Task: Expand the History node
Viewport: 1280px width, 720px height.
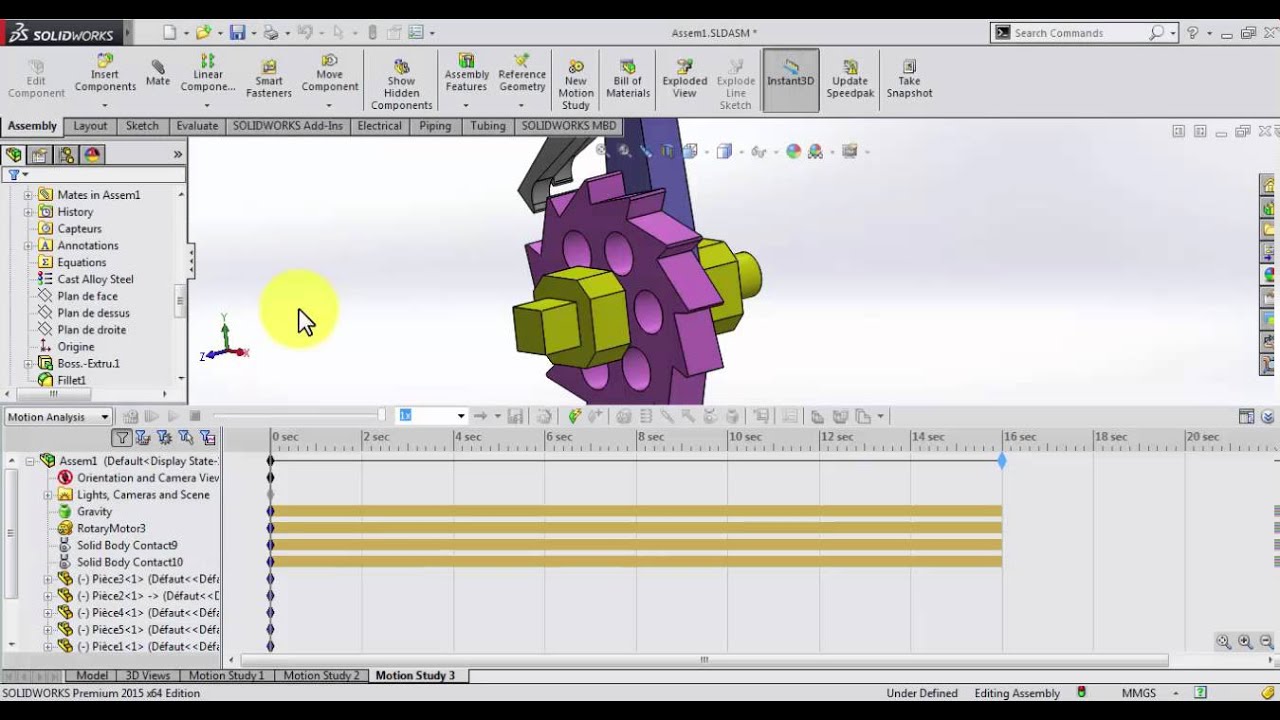Action: [x=28, y=212]
